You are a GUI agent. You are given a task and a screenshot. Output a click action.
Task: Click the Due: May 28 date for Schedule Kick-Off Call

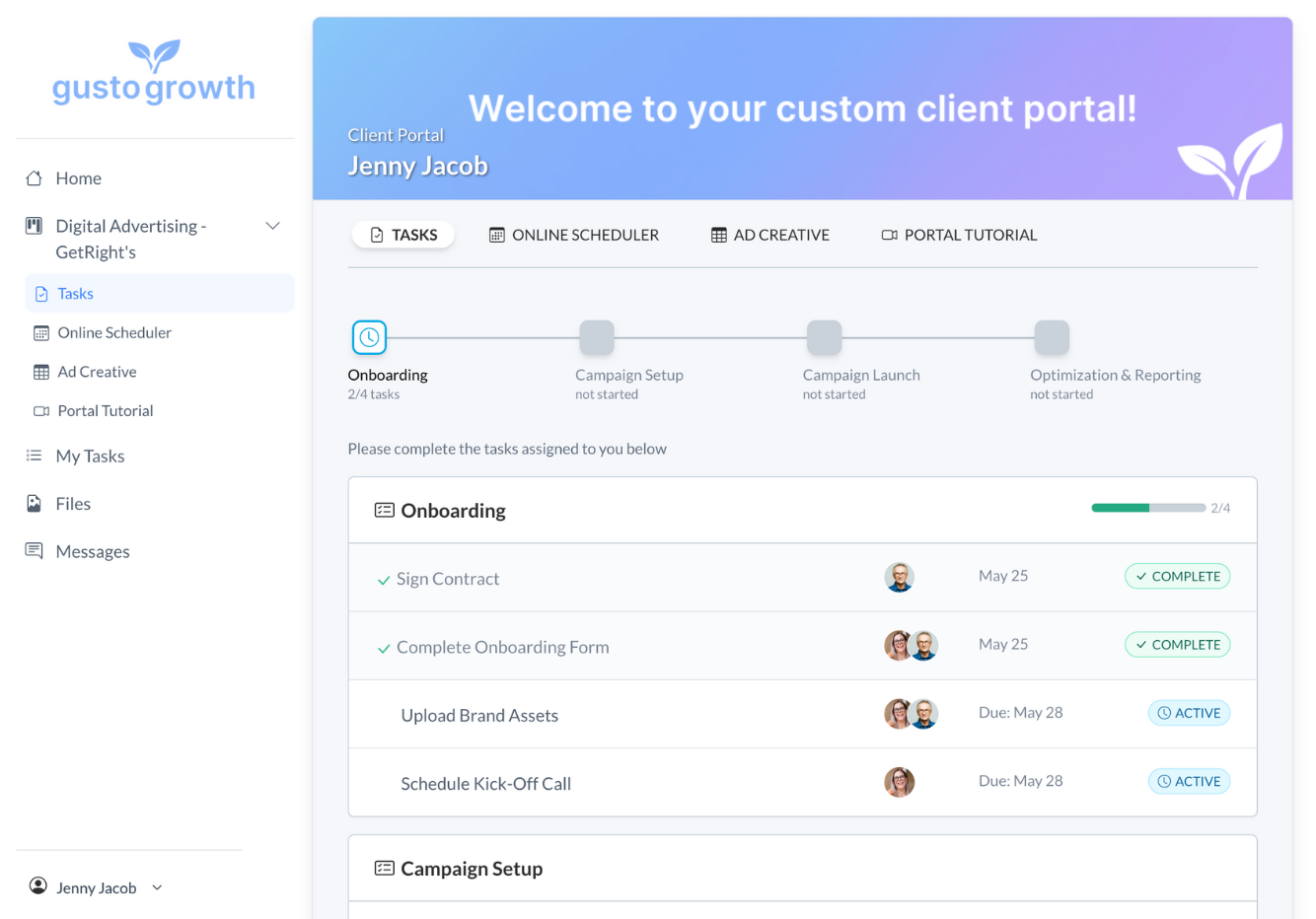(x=1020, y=780)
